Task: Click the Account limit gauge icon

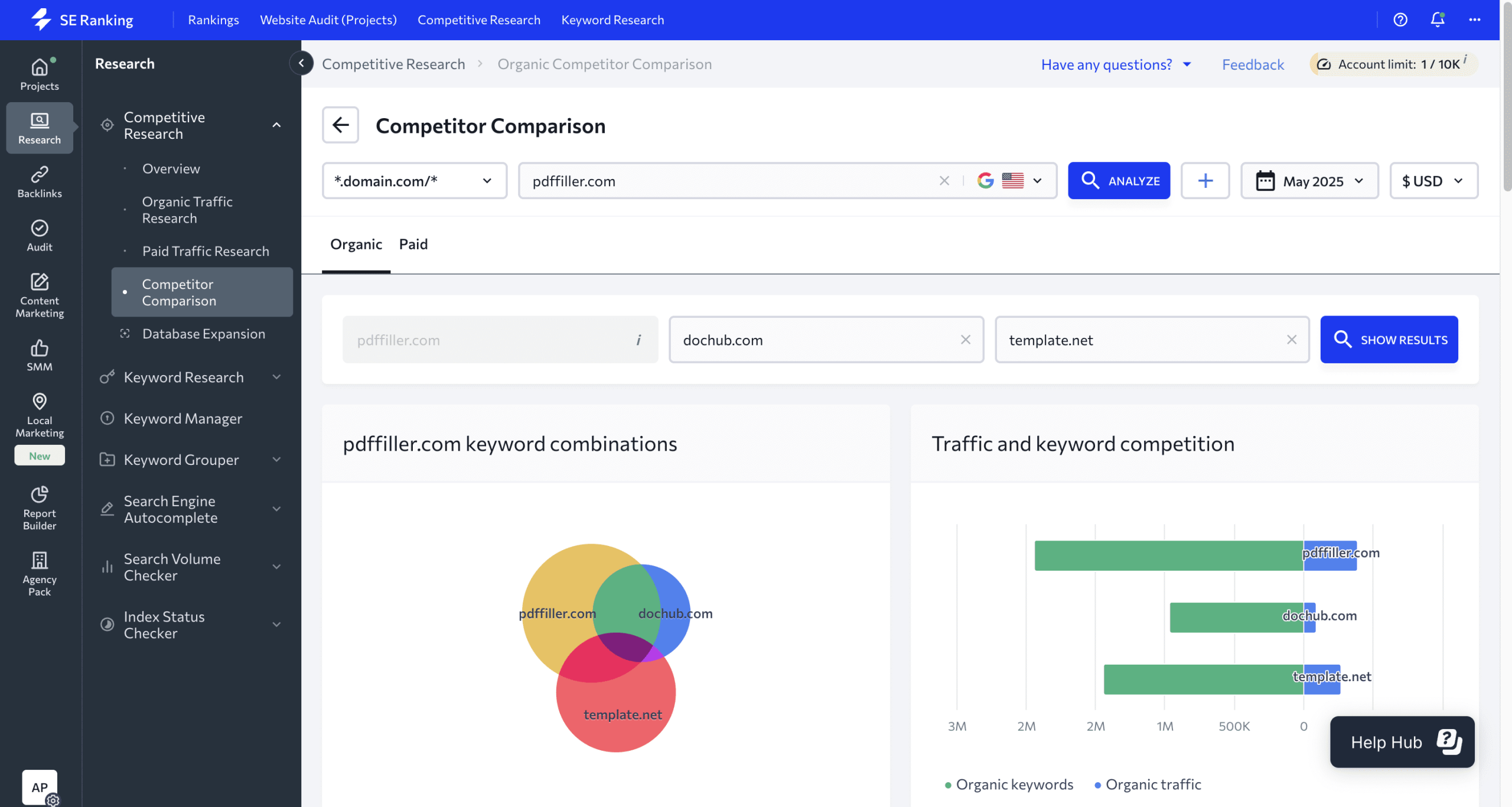Action: pos(1324,64)
